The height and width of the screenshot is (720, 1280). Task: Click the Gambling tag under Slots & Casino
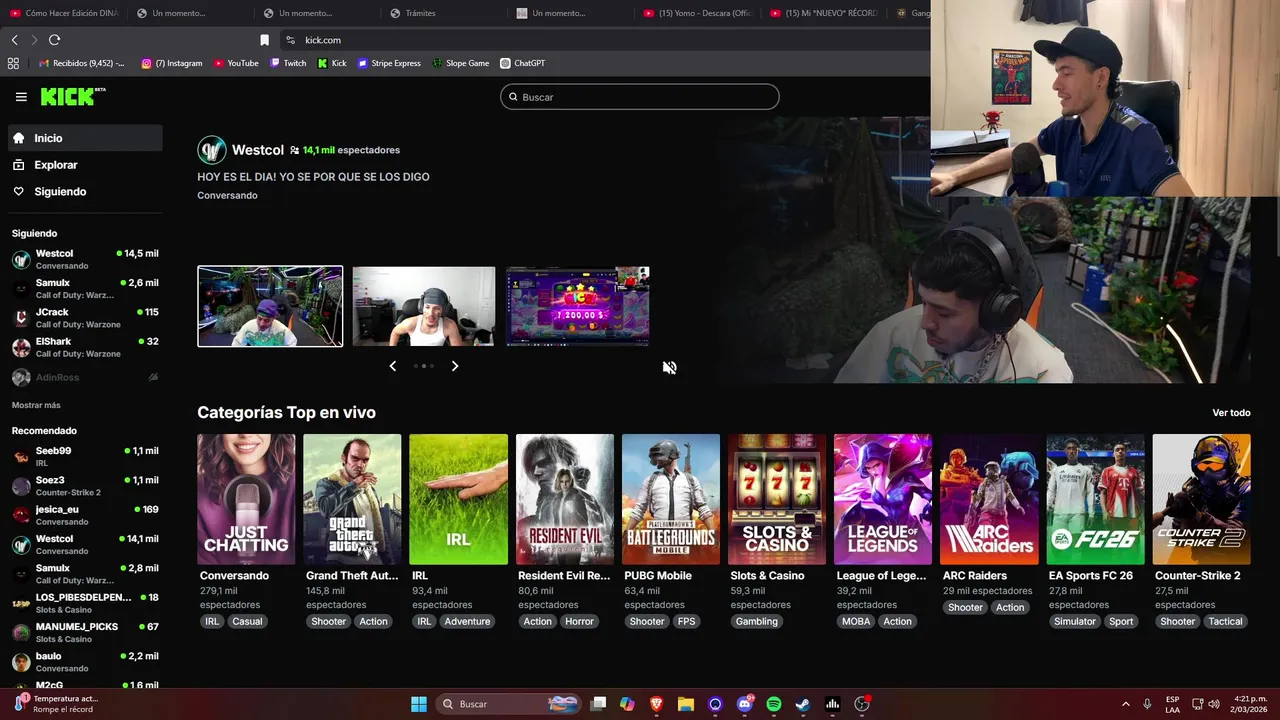[757, 621]
